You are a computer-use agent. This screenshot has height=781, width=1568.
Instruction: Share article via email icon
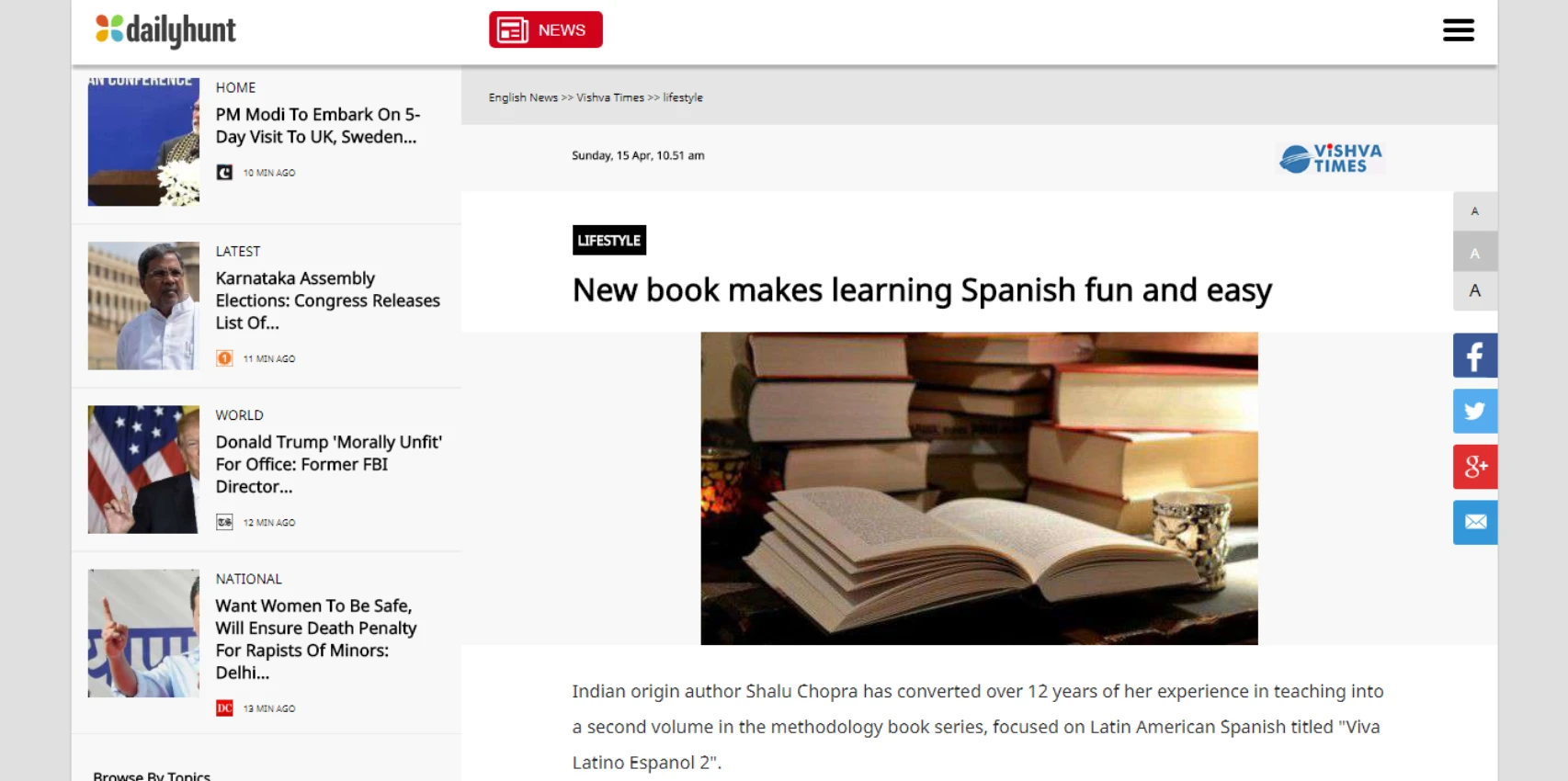click(1474, 522)
